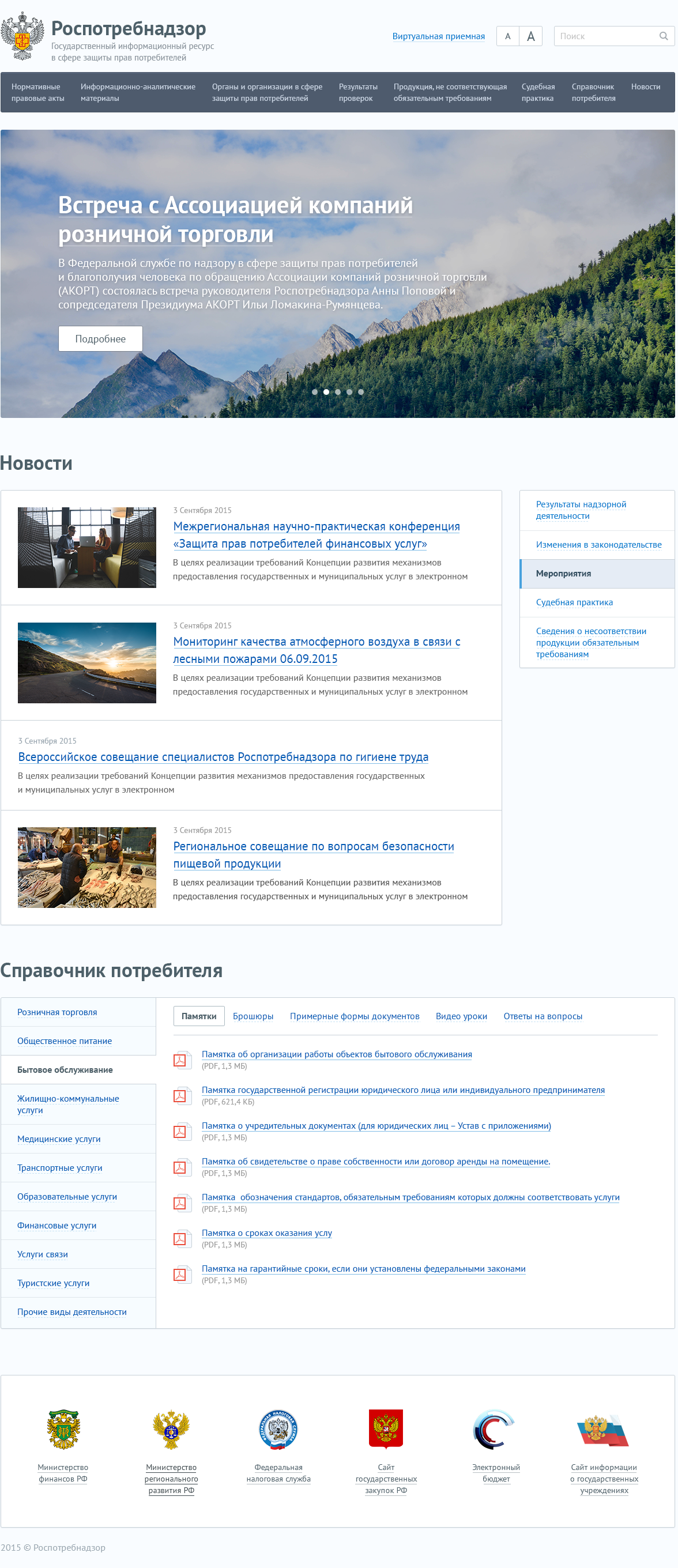Click the Ministry of Regional Development emblem
This screenshot has height=1568, width=678.
click(x=171, y=1429)
